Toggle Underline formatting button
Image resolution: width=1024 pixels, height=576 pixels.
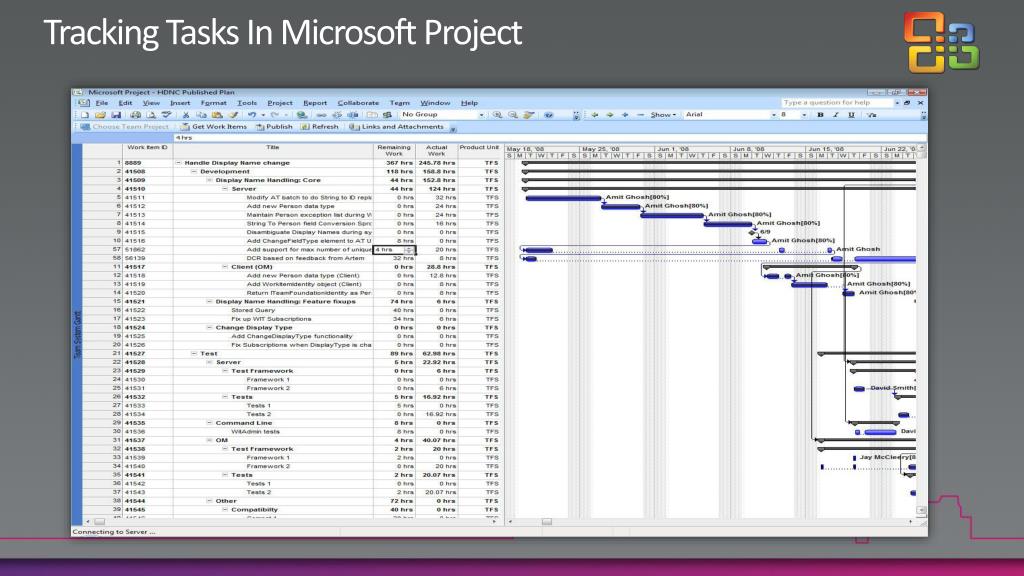point(852,115)
